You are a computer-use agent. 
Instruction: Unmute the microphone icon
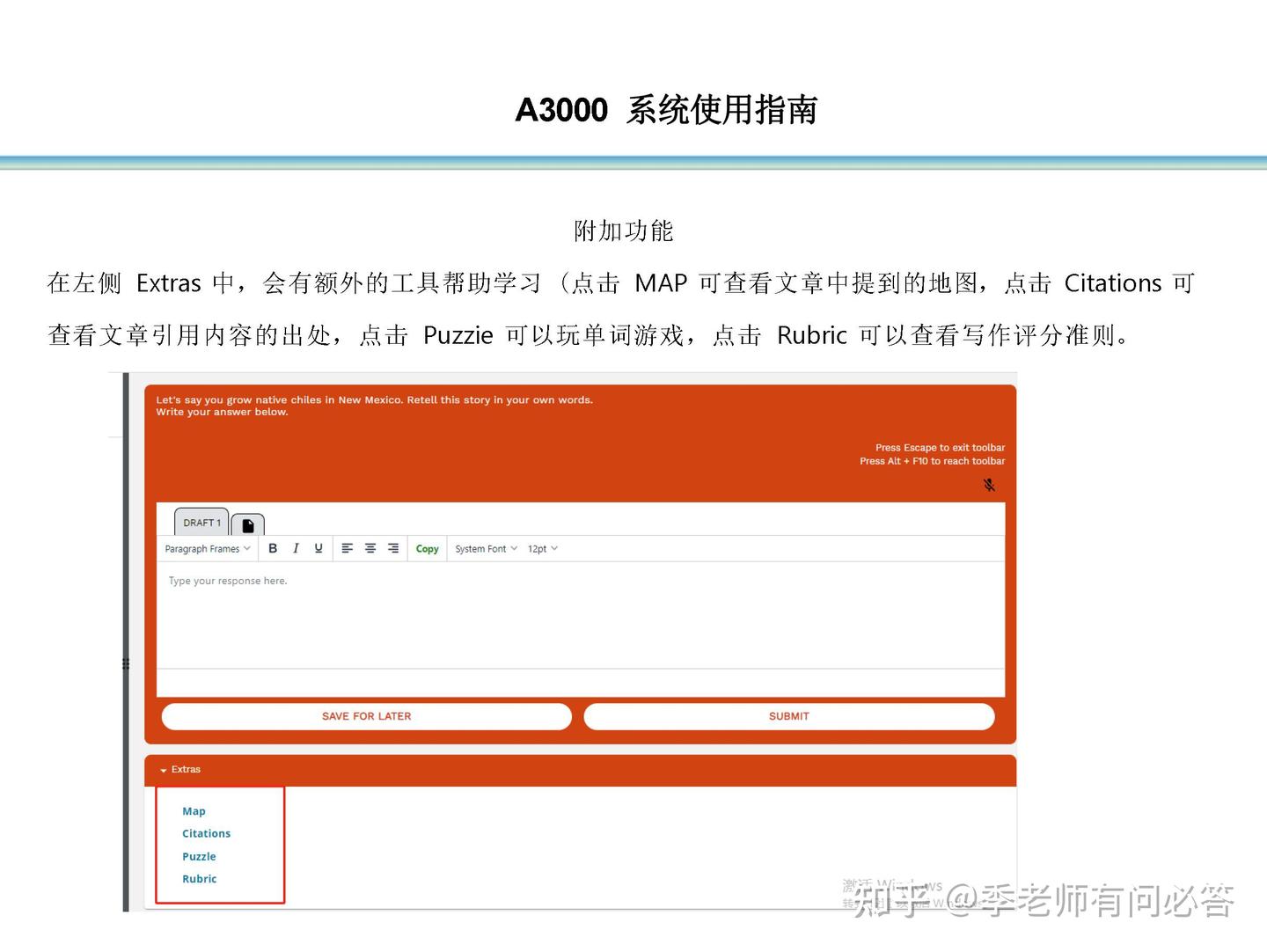click(989, 485)
